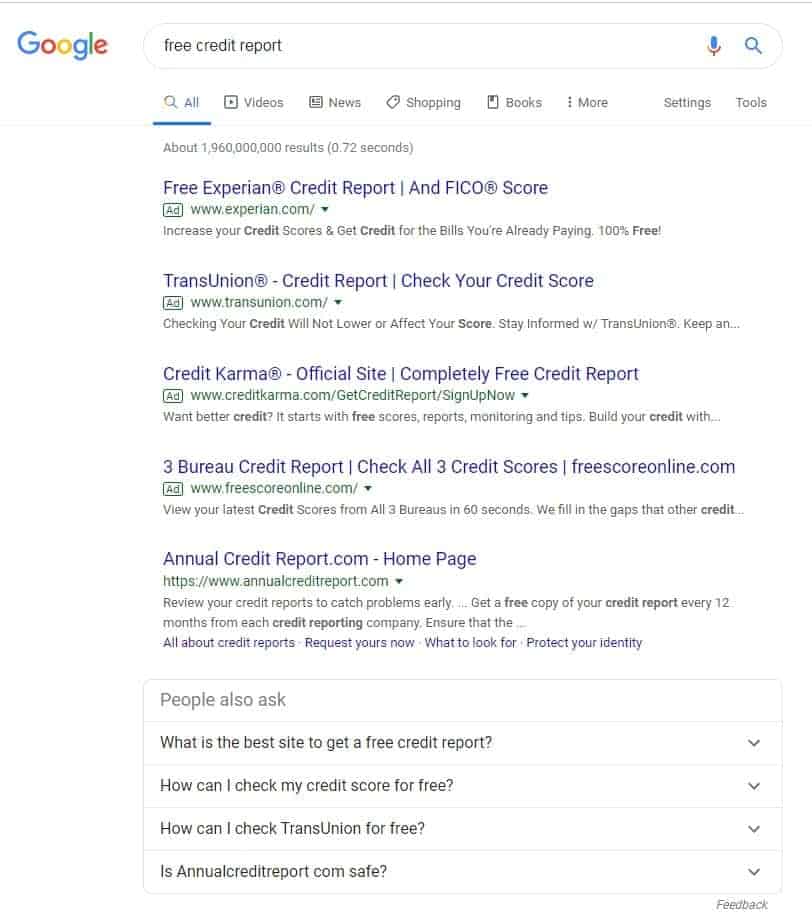The image size is (812, 922).
Task: Select the All tab
Action: pyautogui.click(x=182, y=102)
